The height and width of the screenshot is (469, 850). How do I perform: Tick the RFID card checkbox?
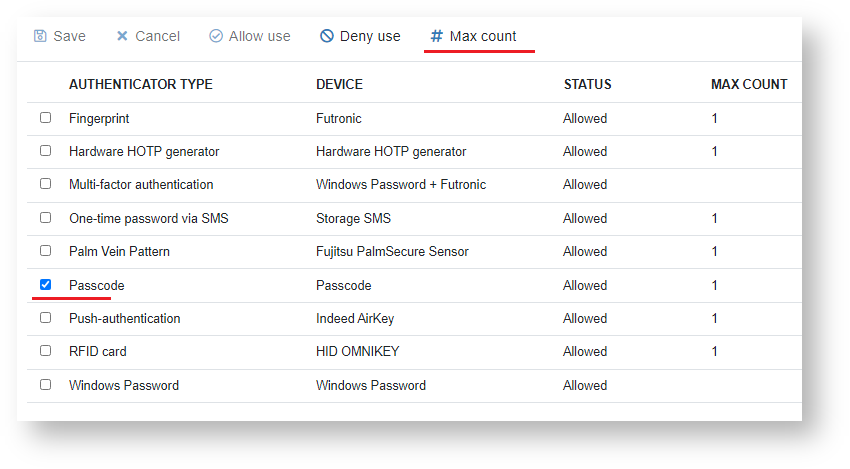[45, 351]
